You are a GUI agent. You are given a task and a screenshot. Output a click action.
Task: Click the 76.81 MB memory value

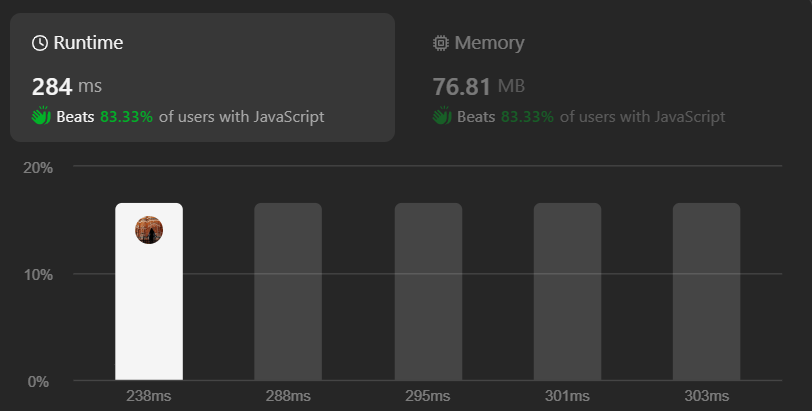click(479, 86)
